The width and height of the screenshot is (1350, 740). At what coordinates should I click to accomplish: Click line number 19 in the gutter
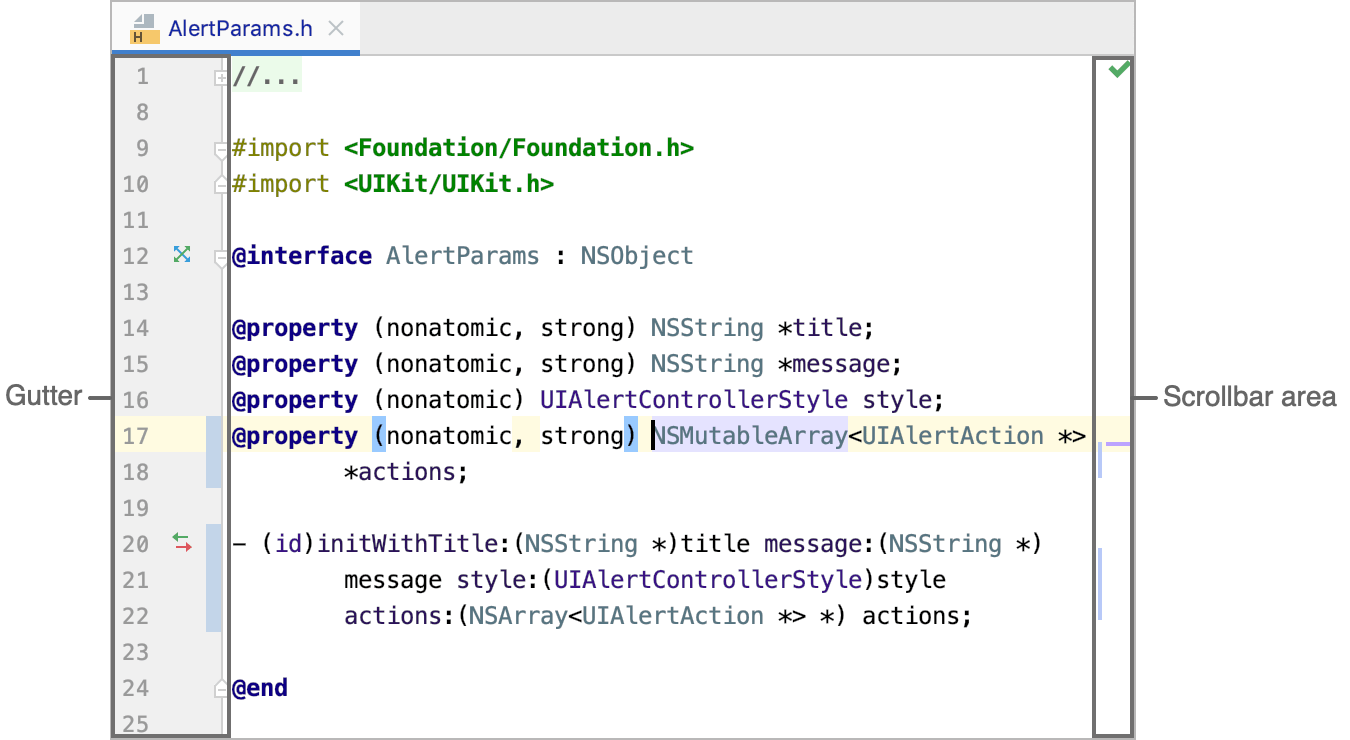135,508
